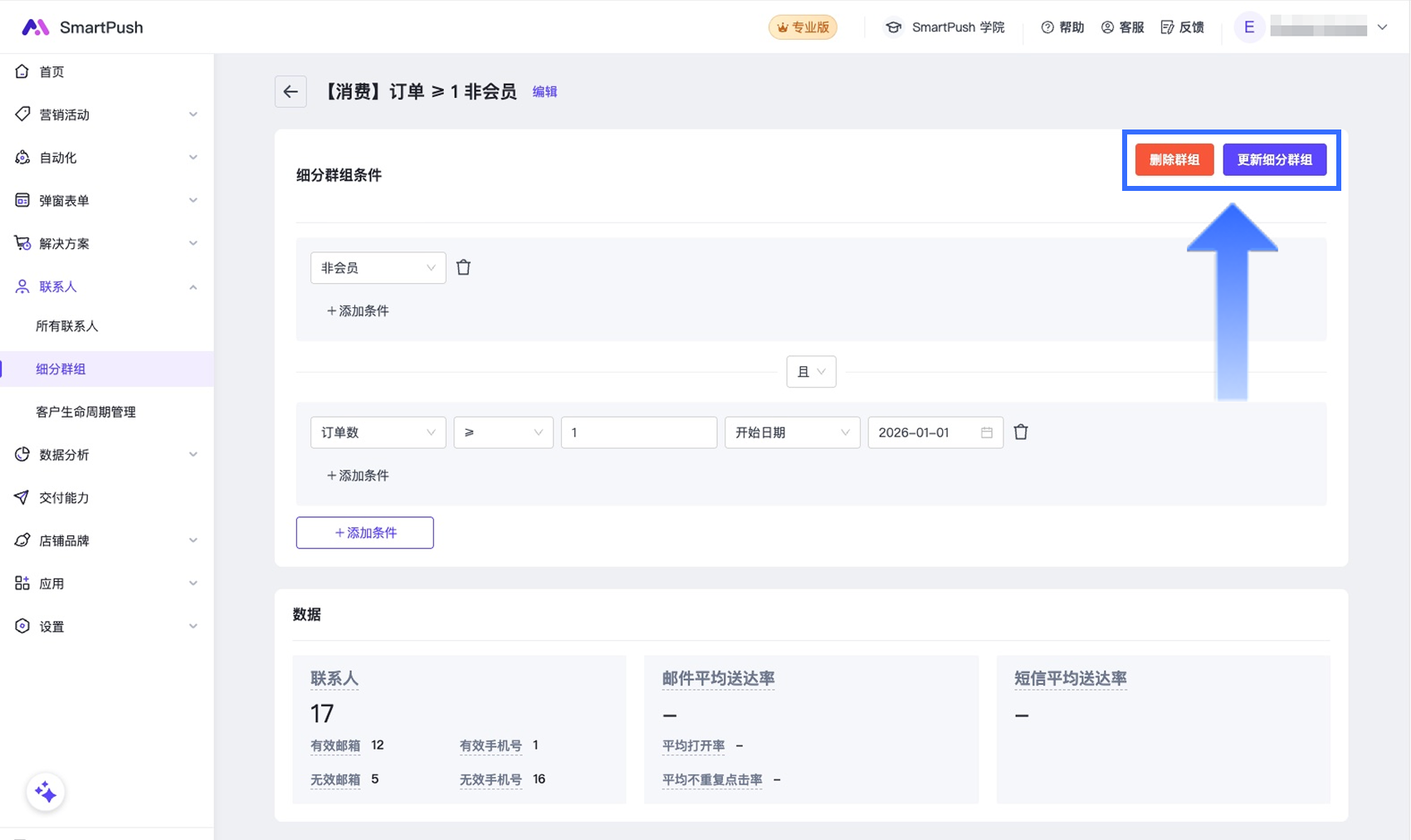
Task: Click the planet icon beside 店铺品牌
Action: [22, 540]
